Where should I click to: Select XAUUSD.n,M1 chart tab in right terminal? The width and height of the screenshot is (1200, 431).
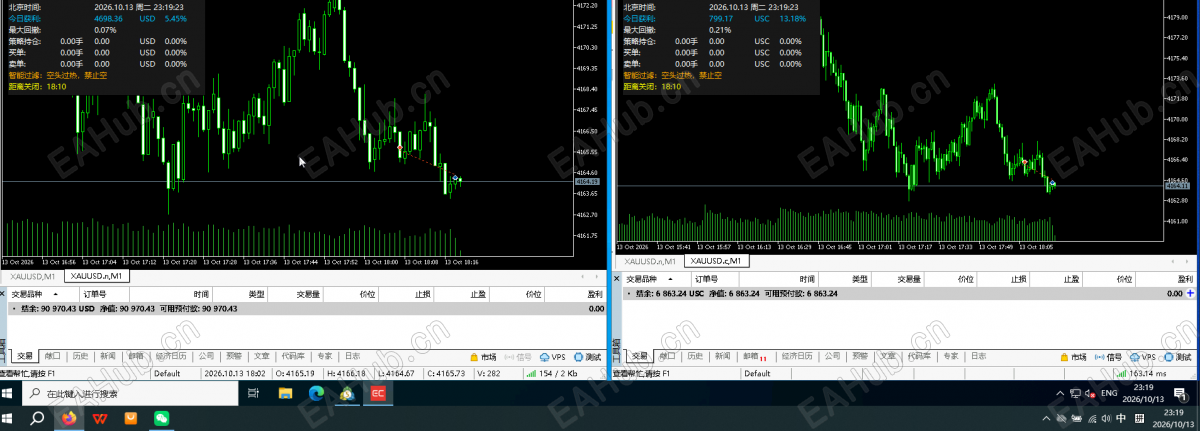tap(649, 260)
